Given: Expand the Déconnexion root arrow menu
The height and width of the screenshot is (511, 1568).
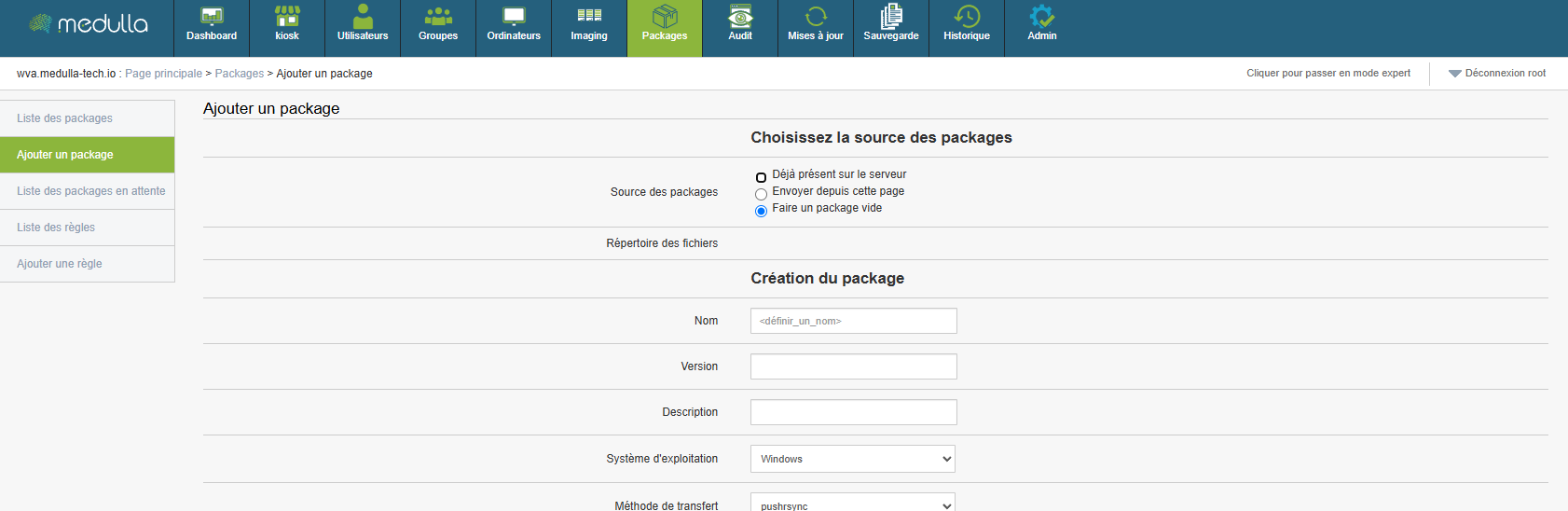Looking at the screenshot, I should (1454, 74).
